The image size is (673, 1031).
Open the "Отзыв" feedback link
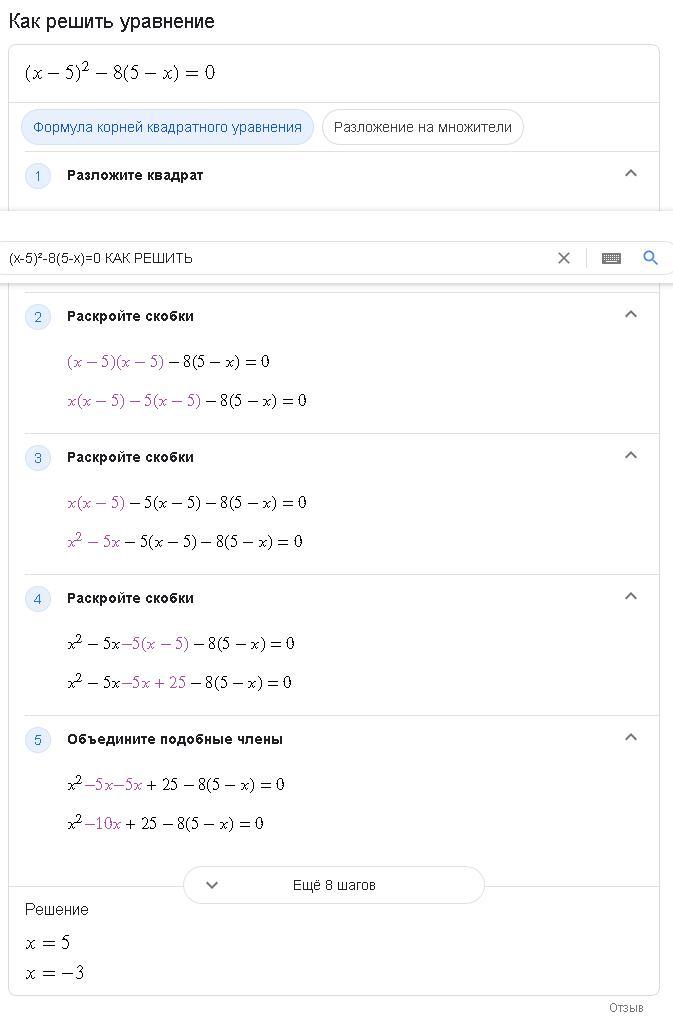(626, 1008)
